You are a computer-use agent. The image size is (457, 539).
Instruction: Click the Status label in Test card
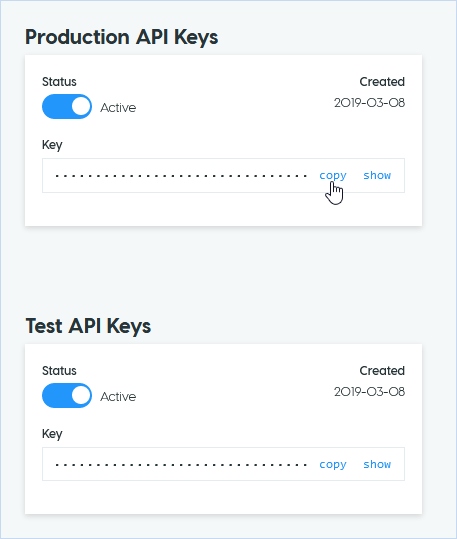[x=59, y=371]
